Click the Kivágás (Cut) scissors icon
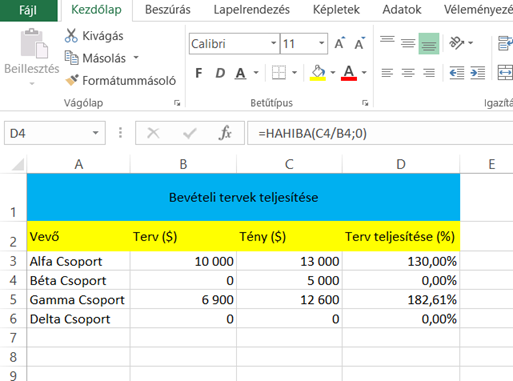The width and height of the screenshot is (513, 381). (71, 36)
